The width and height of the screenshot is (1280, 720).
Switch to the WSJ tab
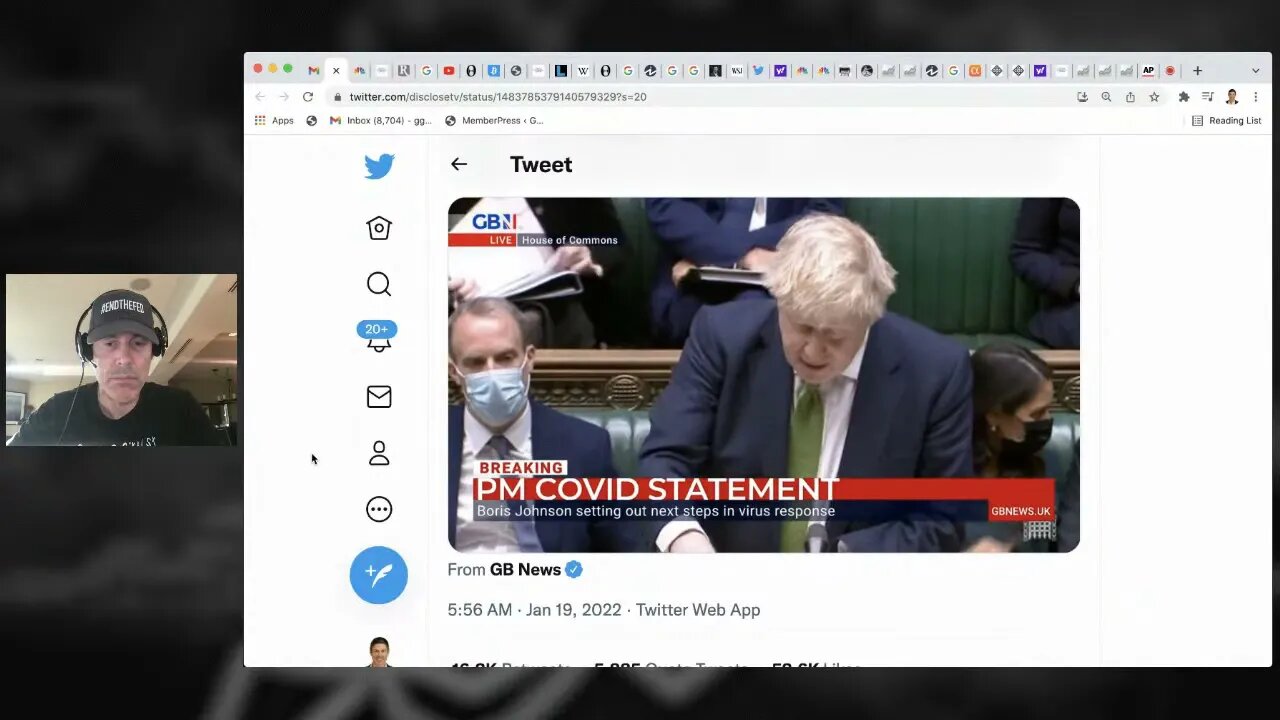click(x=737, y=71)
